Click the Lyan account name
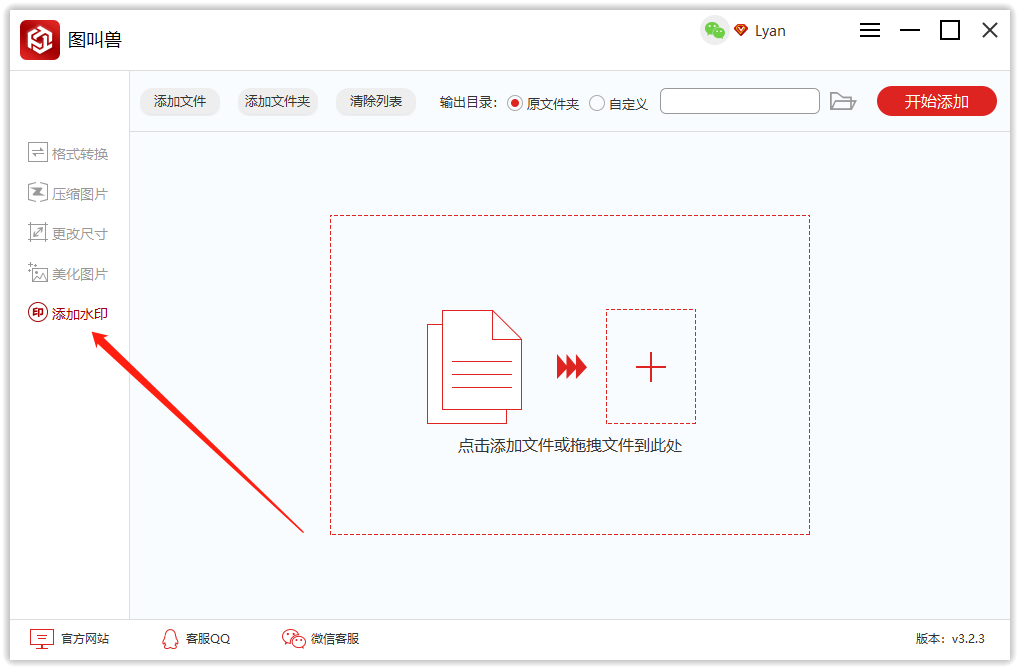 point(772,31)
